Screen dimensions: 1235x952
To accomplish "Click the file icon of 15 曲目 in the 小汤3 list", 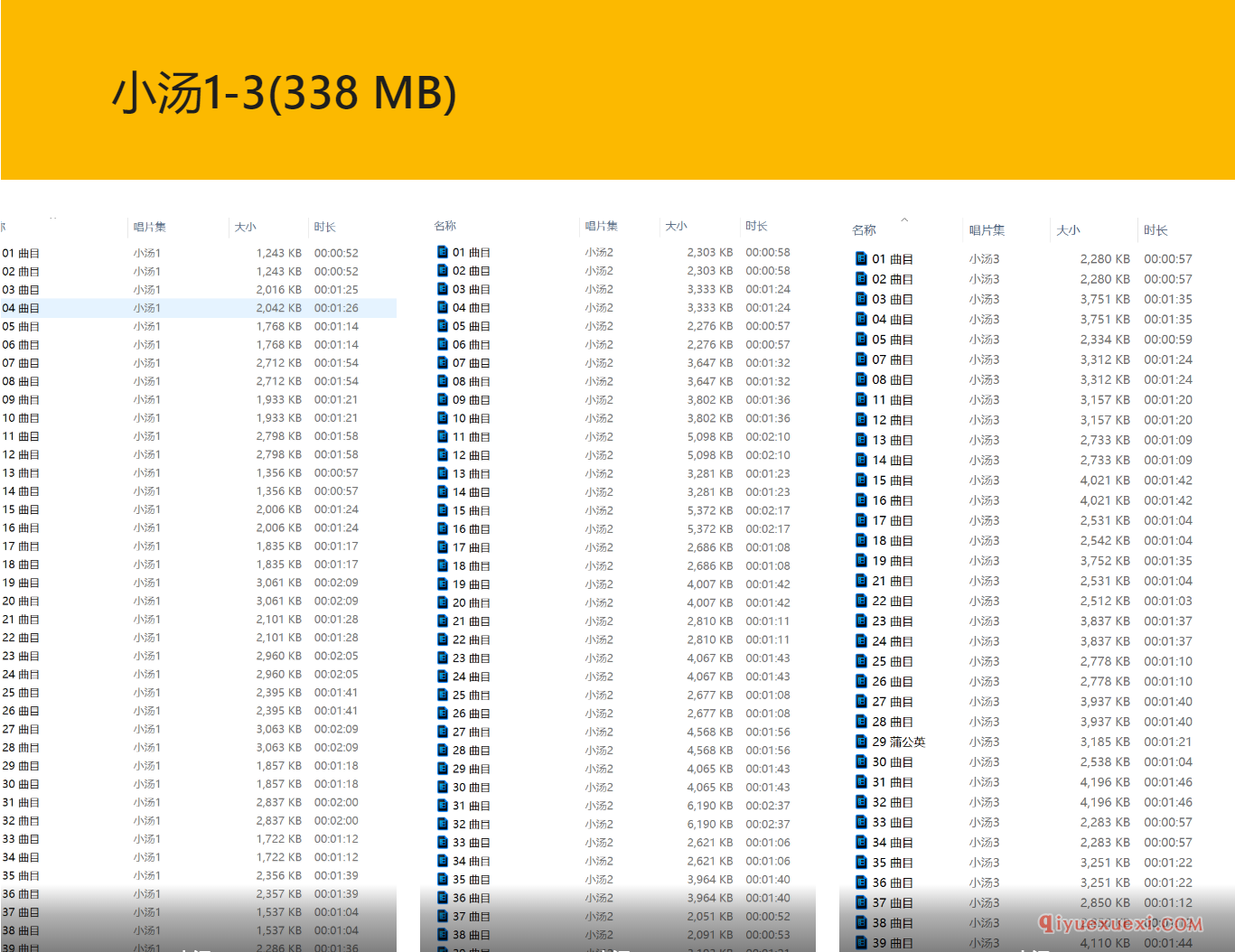I will [x=861, y=480].
